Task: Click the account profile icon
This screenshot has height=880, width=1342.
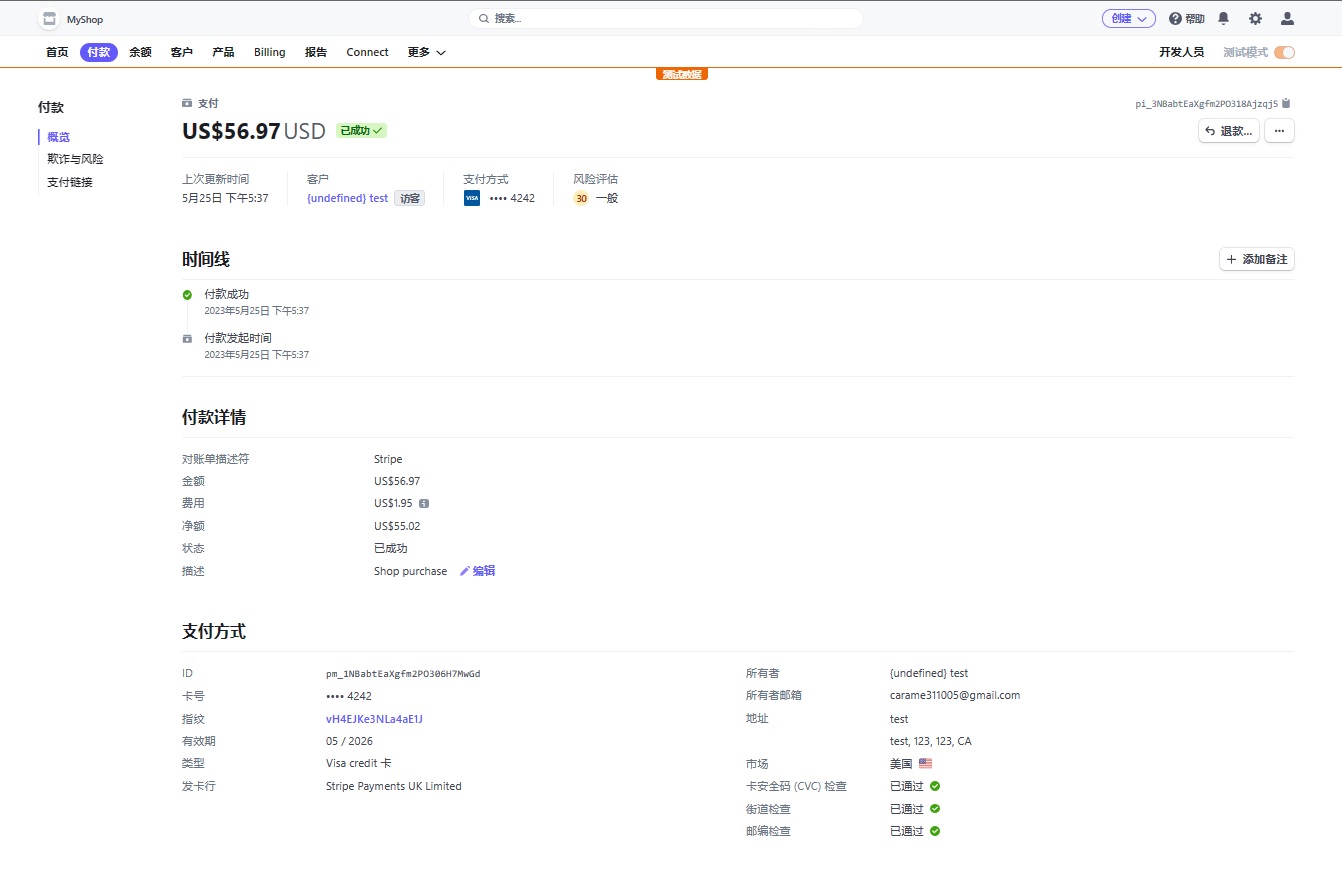Action: tap(1287, 18)
